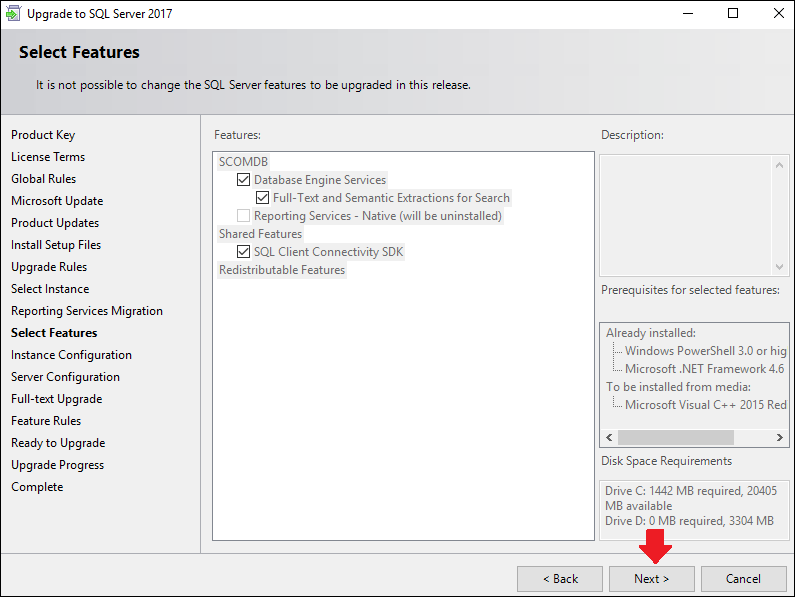Click the prerequisites scroll-left arrow
Viewport: 795px width, 597px height.
click(x=609, y=437)
